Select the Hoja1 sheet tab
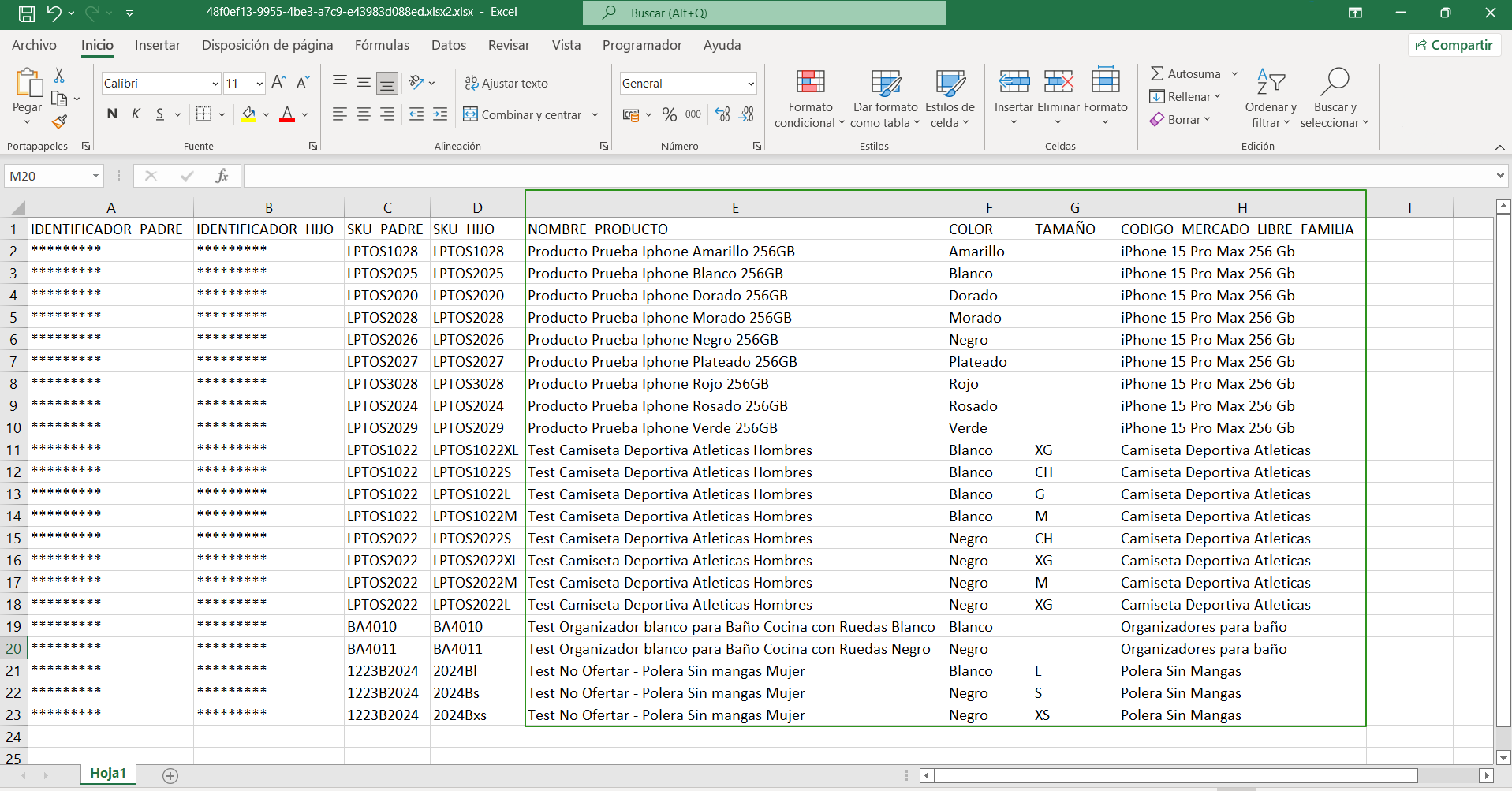The height and width of the screenshot is (791, 1512). click(x=108, y=774)
